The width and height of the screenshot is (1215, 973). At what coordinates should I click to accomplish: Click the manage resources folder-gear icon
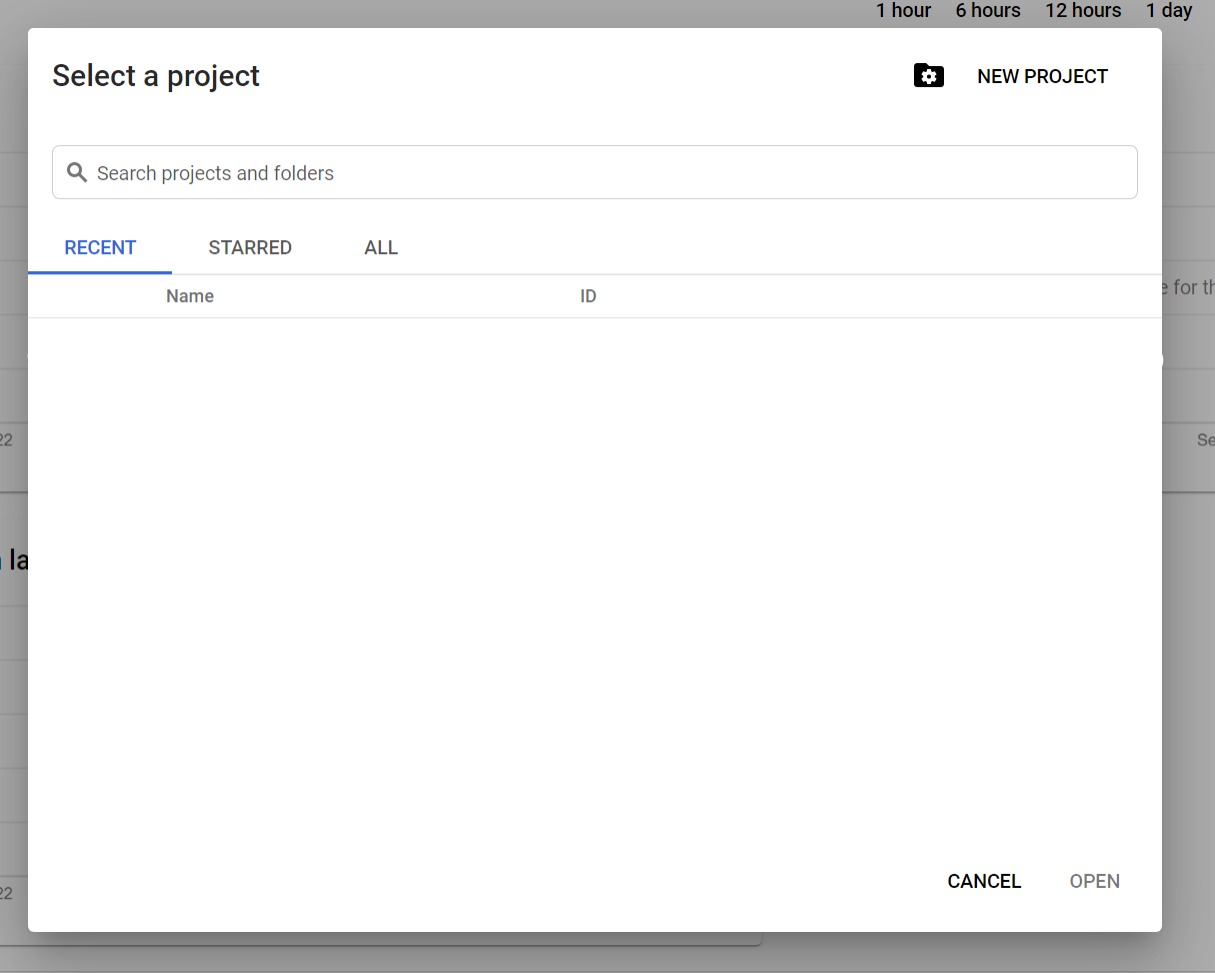929,76
